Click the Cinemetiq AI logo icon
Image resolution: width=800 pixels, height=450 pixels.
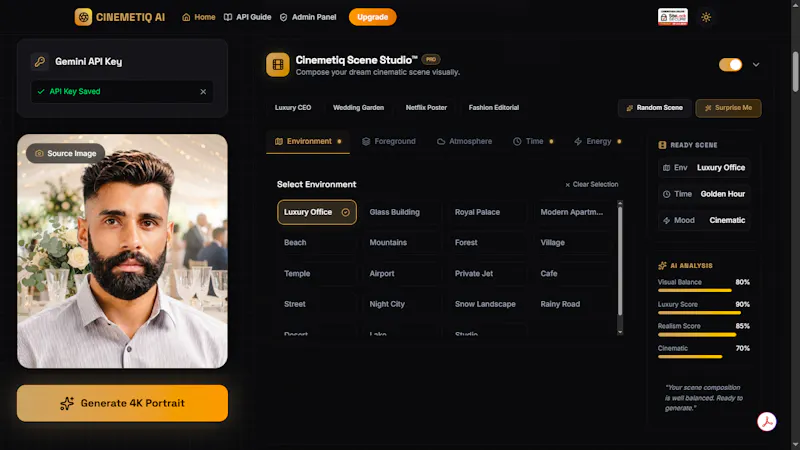tap(83, 17)
